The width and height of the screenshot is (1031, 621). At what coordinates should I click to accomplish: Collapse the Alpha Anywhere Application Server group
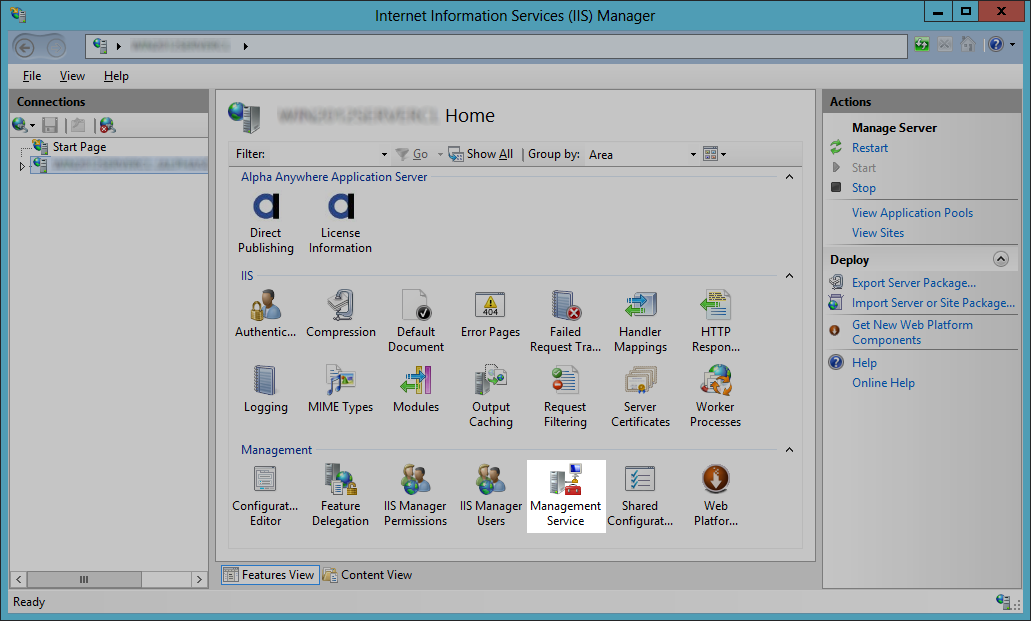[x=789, y=177]
